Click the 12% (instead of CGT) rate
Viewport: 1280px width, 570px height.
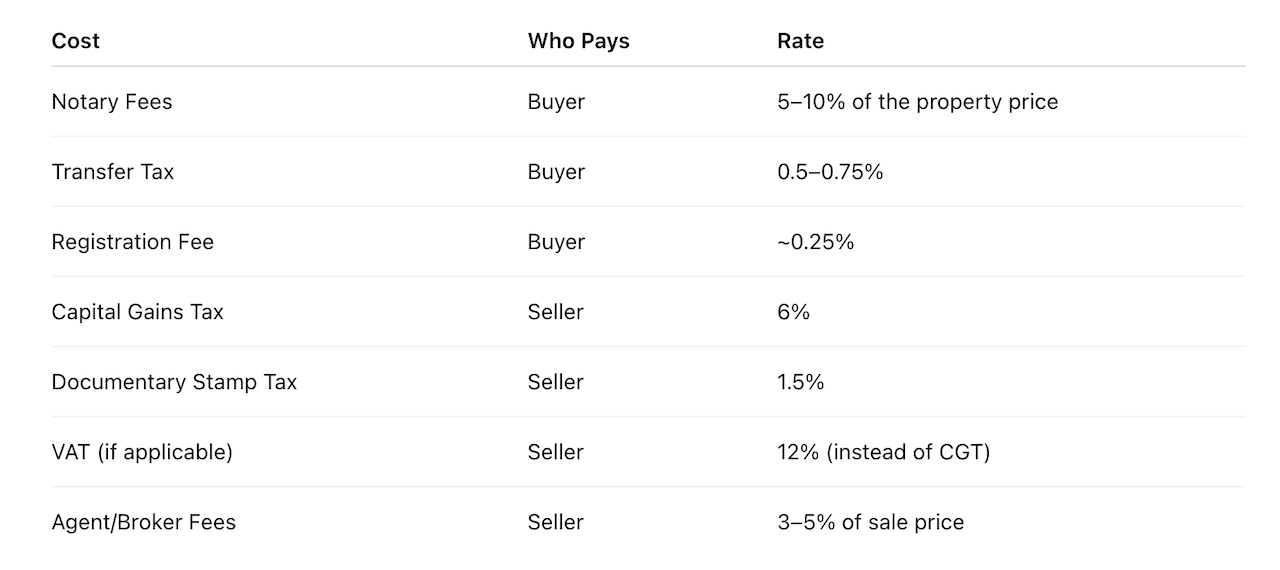click(883, 452)
